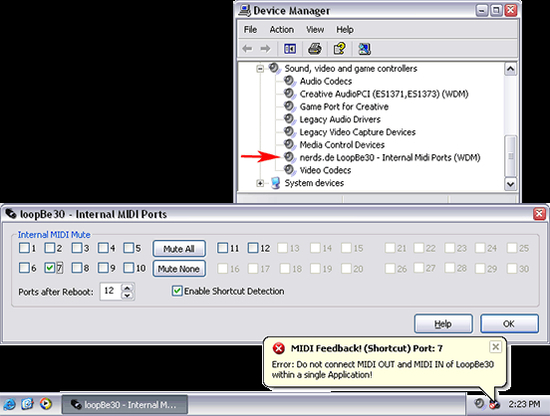The height and width of the screenshot is (416, 550).
Task: Toggle the console tree view toolbar icon
Action: (x=290, y=49)
